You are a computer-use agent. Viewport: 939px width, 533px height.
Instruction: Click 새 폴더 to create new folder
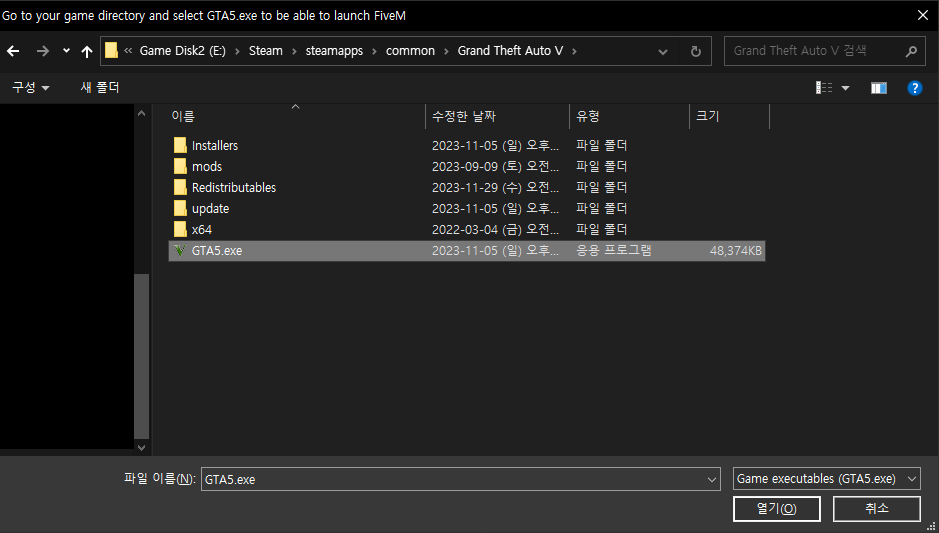click(x=100, y=88)
